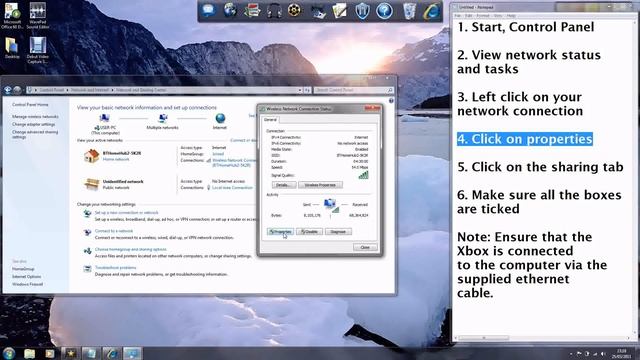Click the house icon for BTHomeHub2 network
The height and width of the screenshot is (360, 640).
click(x=91, y=156)
